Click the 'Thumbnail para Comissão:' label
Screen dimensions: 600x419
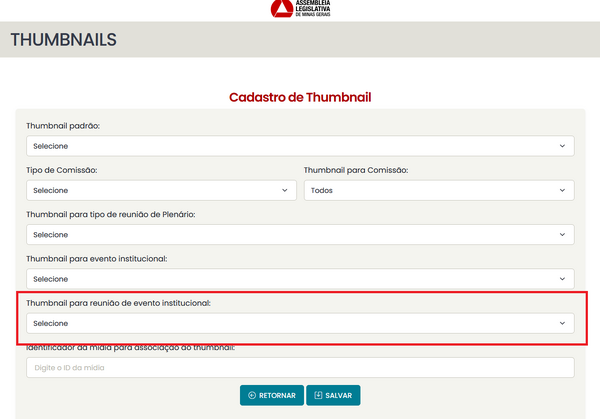coord(358,170)
